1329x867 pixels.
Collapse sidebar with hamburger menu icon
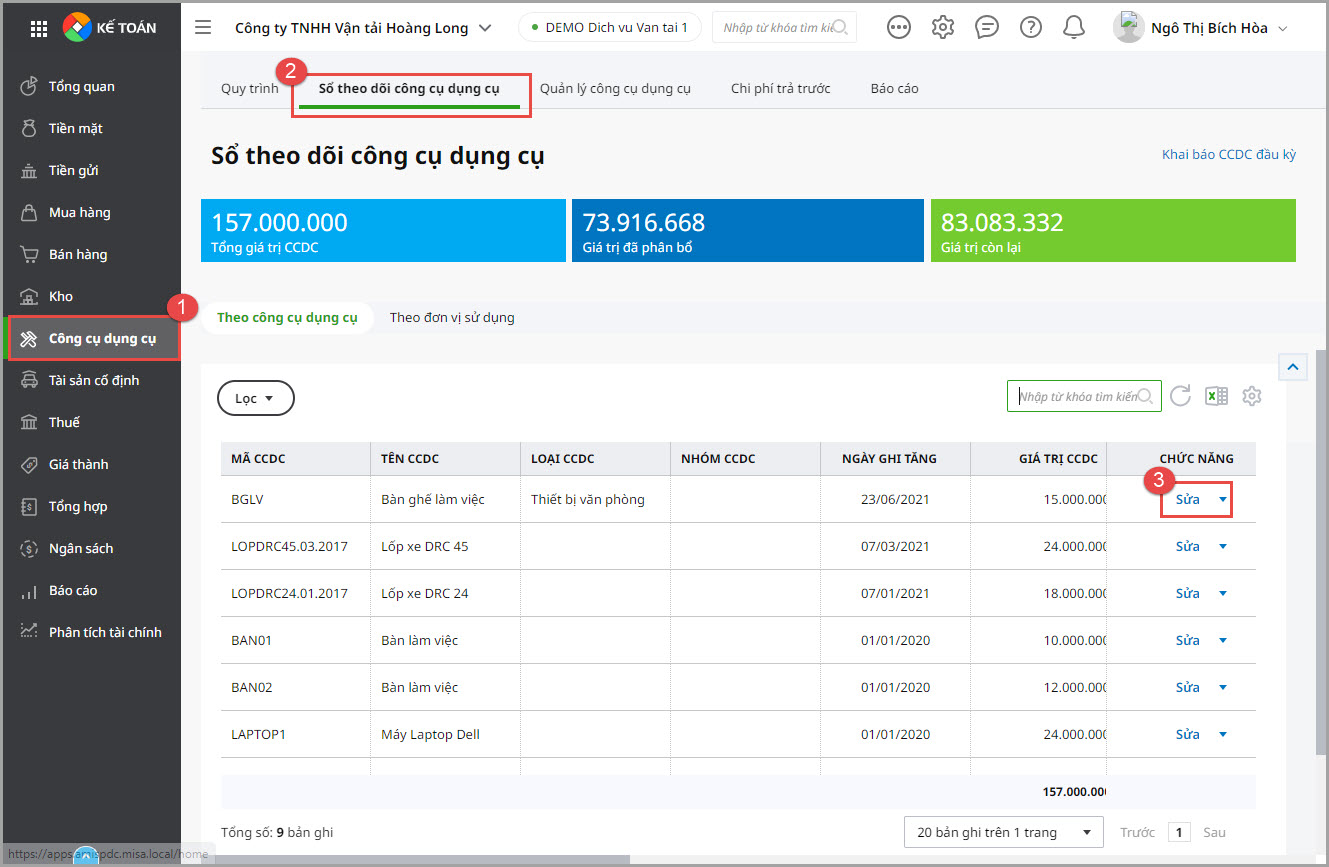pyautogui.click(x=203, y=27)
